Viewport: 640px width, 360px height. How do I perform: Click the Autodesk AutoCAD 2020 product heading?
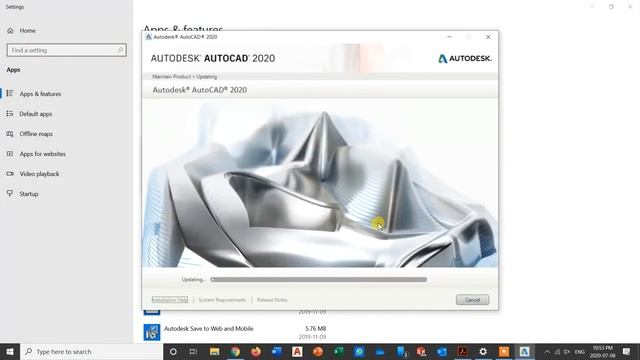click(x=200, y=90)
